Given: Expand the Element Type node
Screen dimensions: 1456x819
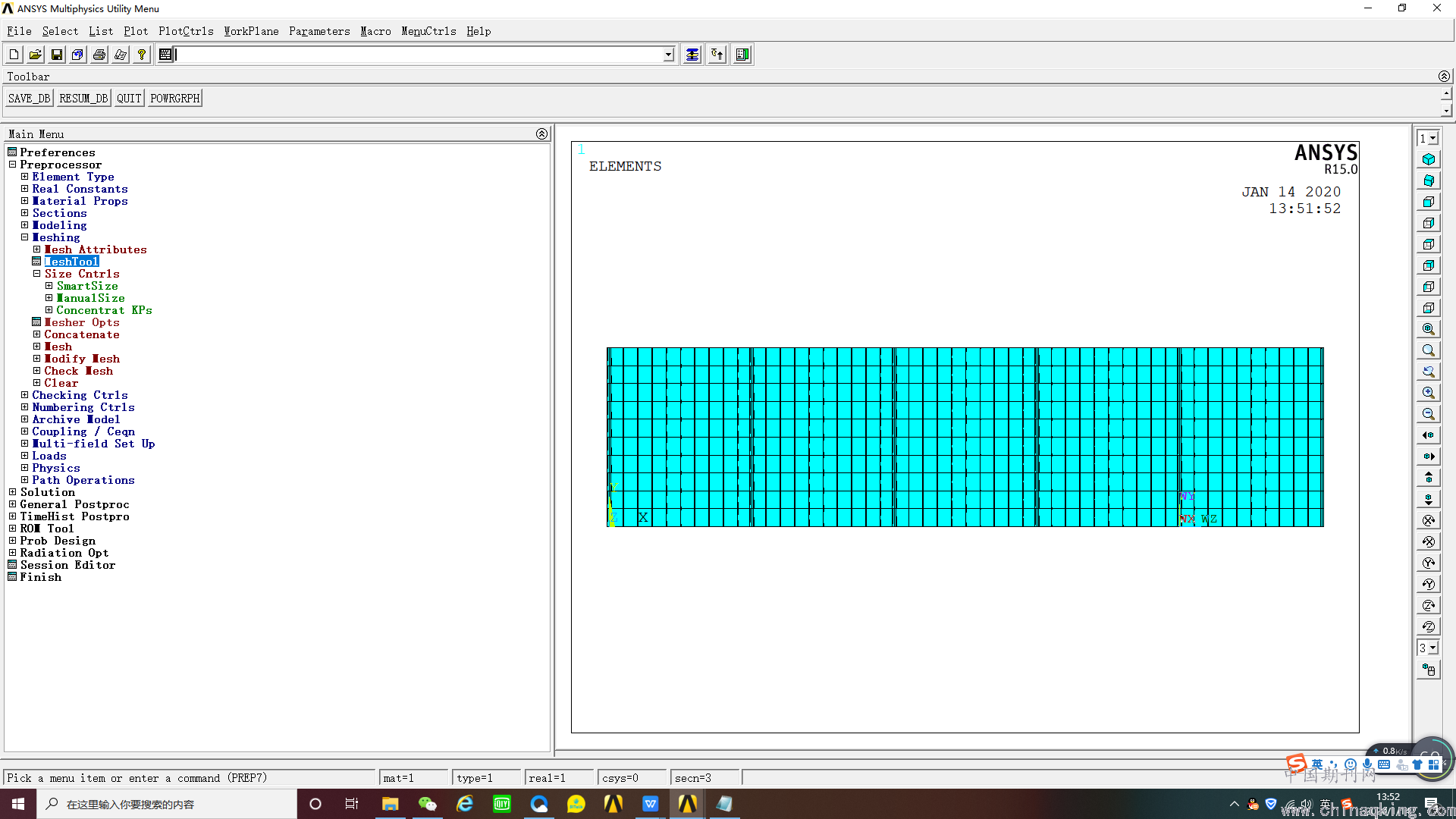Looking at the screenshot, I should click(24, 177).
